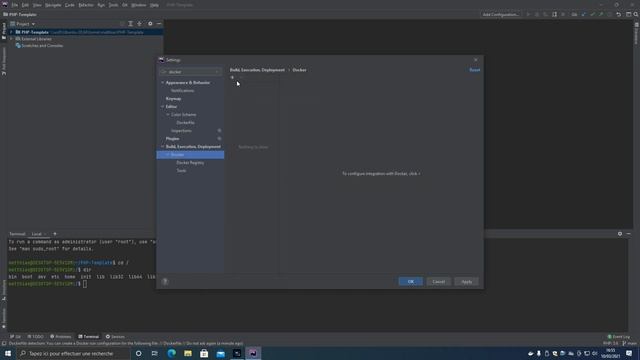Open IDE window layout icon in toolbar
Viewport: 640px width, 360px height.
pyautogui.click(x=629, y=14)
